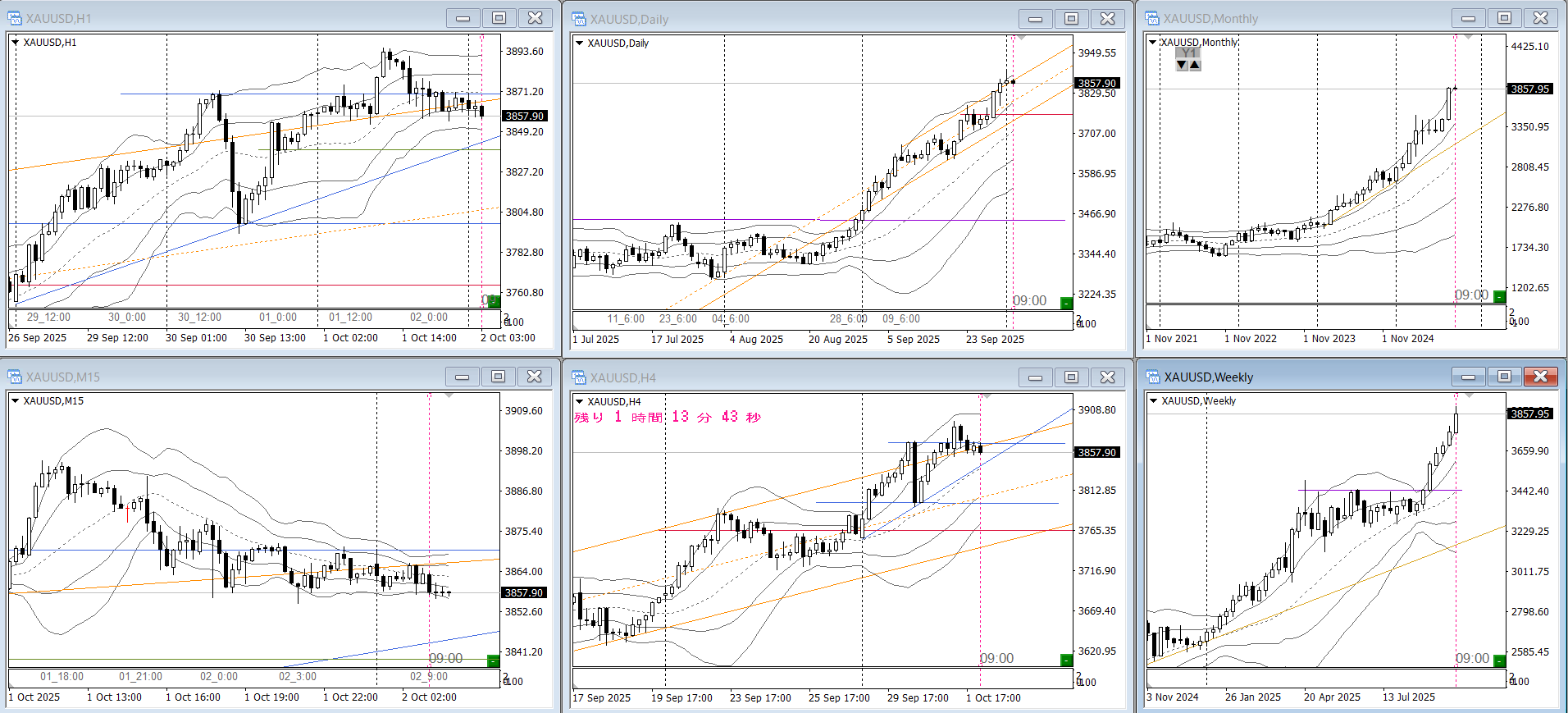Click the green minus box on M15 chart
Image resolution: width=1568 pixels, height=713 pixels.
[x=493, y=660]
